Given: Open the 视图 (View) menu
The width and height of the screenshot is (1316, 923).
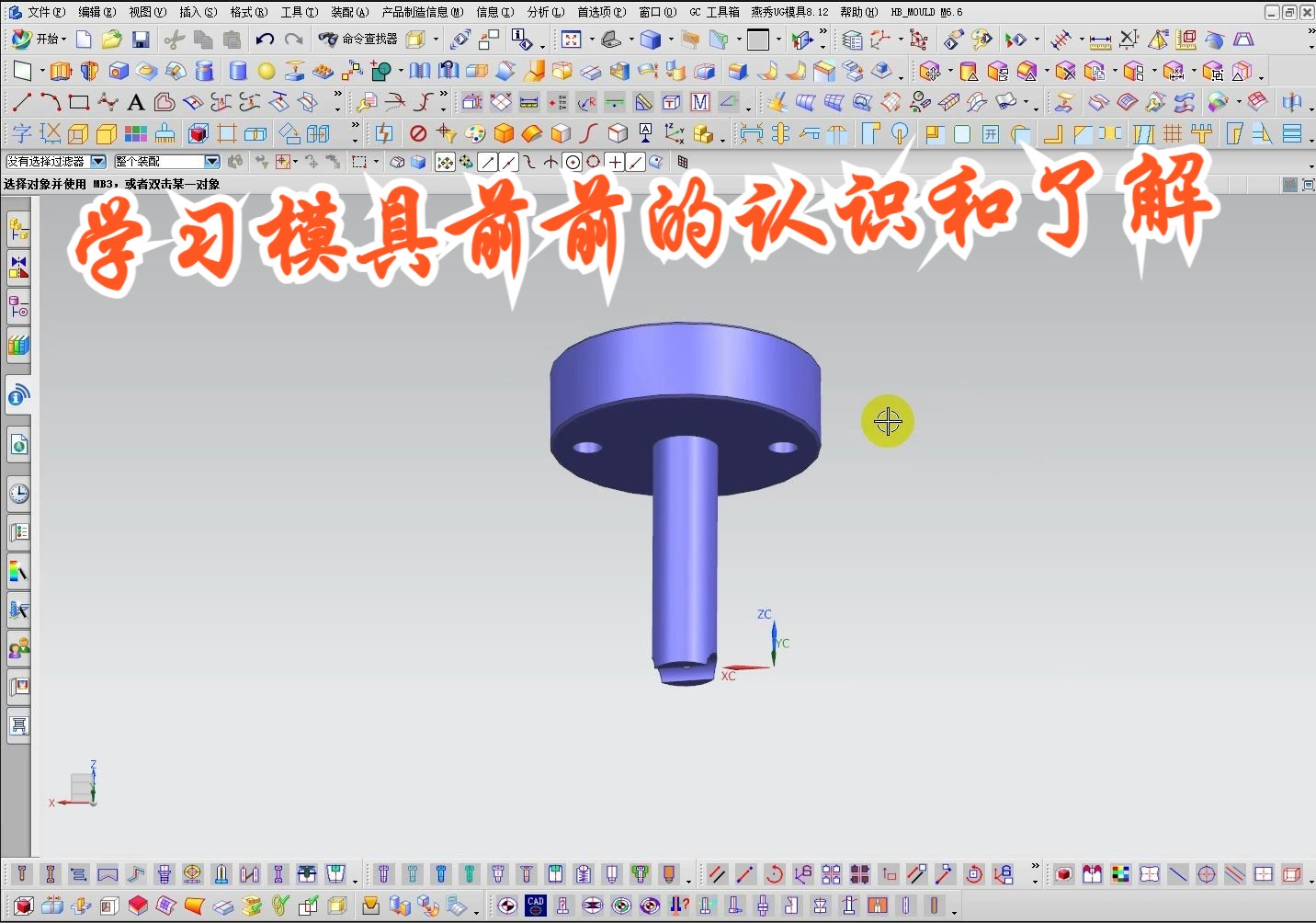Looking at the screenshot, I should (147, 12).
